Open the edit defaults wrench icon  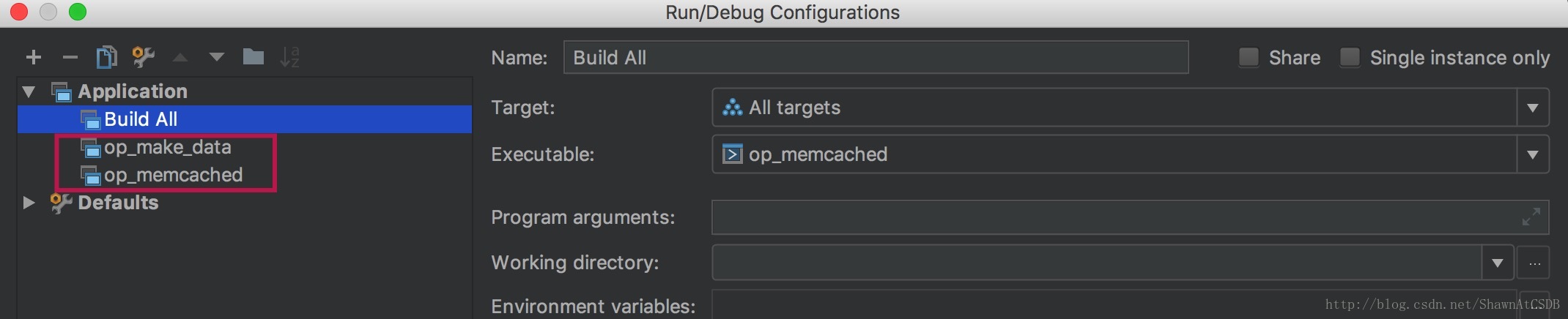(x=144, y=57)
